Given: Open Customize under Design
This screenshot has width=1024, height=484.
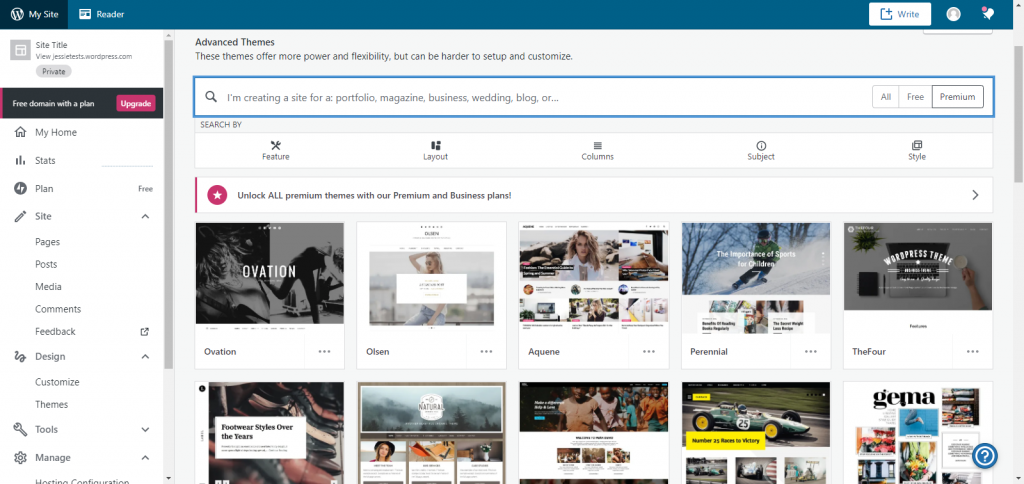Looking at the screenshot, I should tap(57, 382).
